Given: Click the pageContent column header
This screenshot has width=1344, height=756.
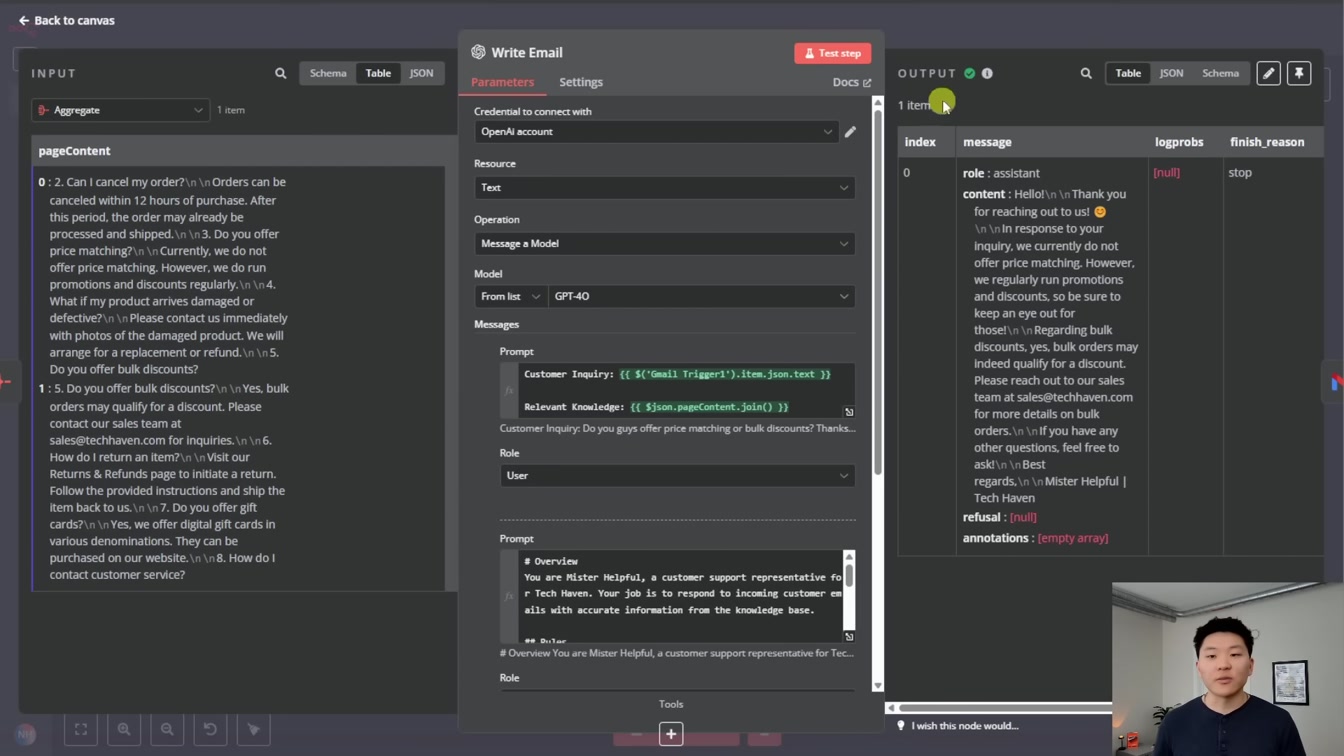Looking at the screenshot, I should coord(75,151).
